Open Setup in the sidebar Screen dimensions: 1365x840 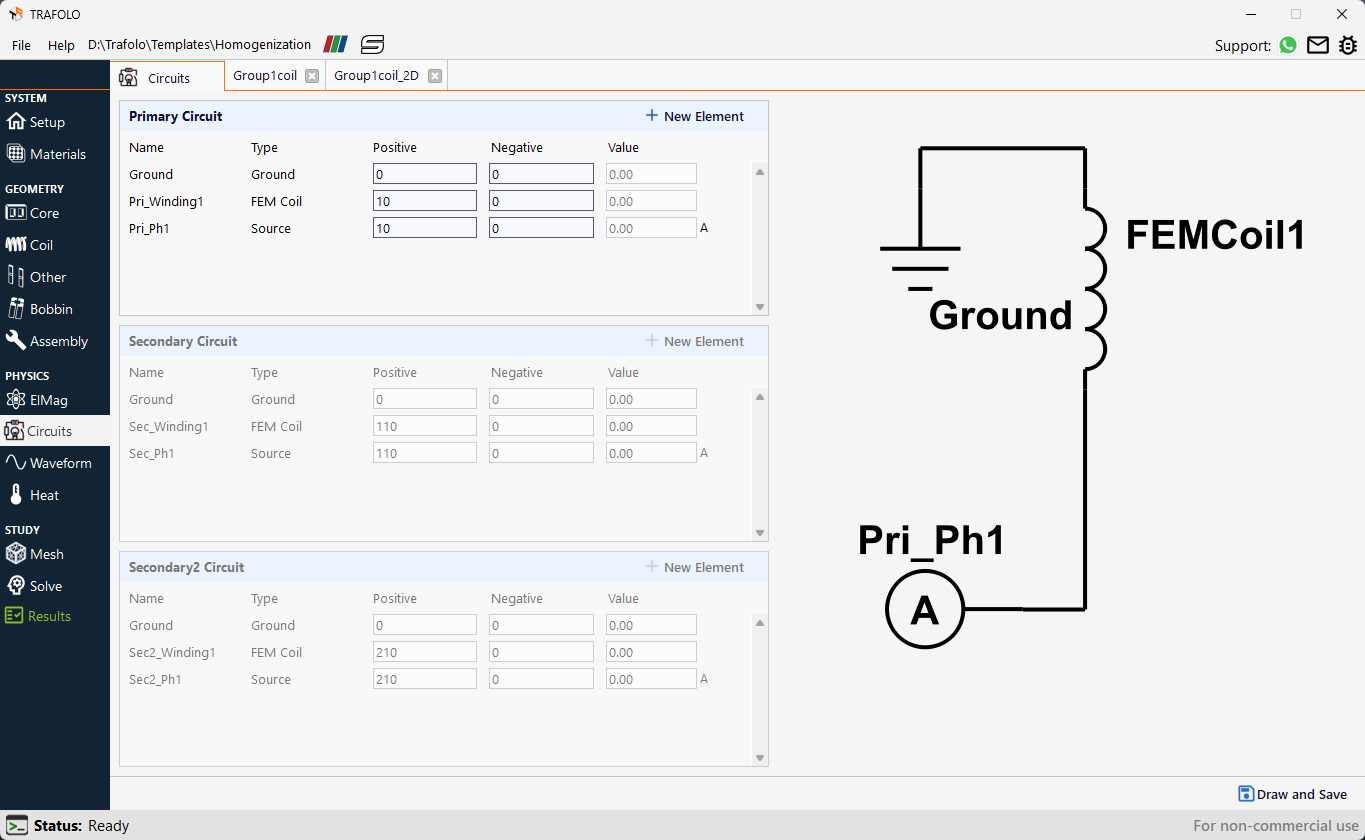pyautogui.click(x=36, y=122)
